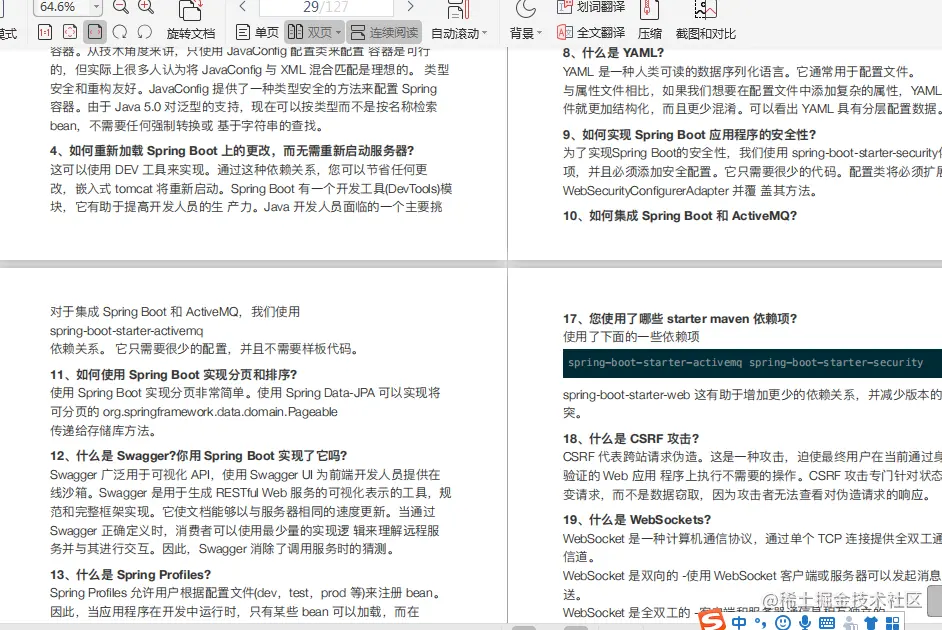
Task: Click heading 10、如何集成 Spring Boot 和 ActiveMQ
Action: (x=679, y=216)
